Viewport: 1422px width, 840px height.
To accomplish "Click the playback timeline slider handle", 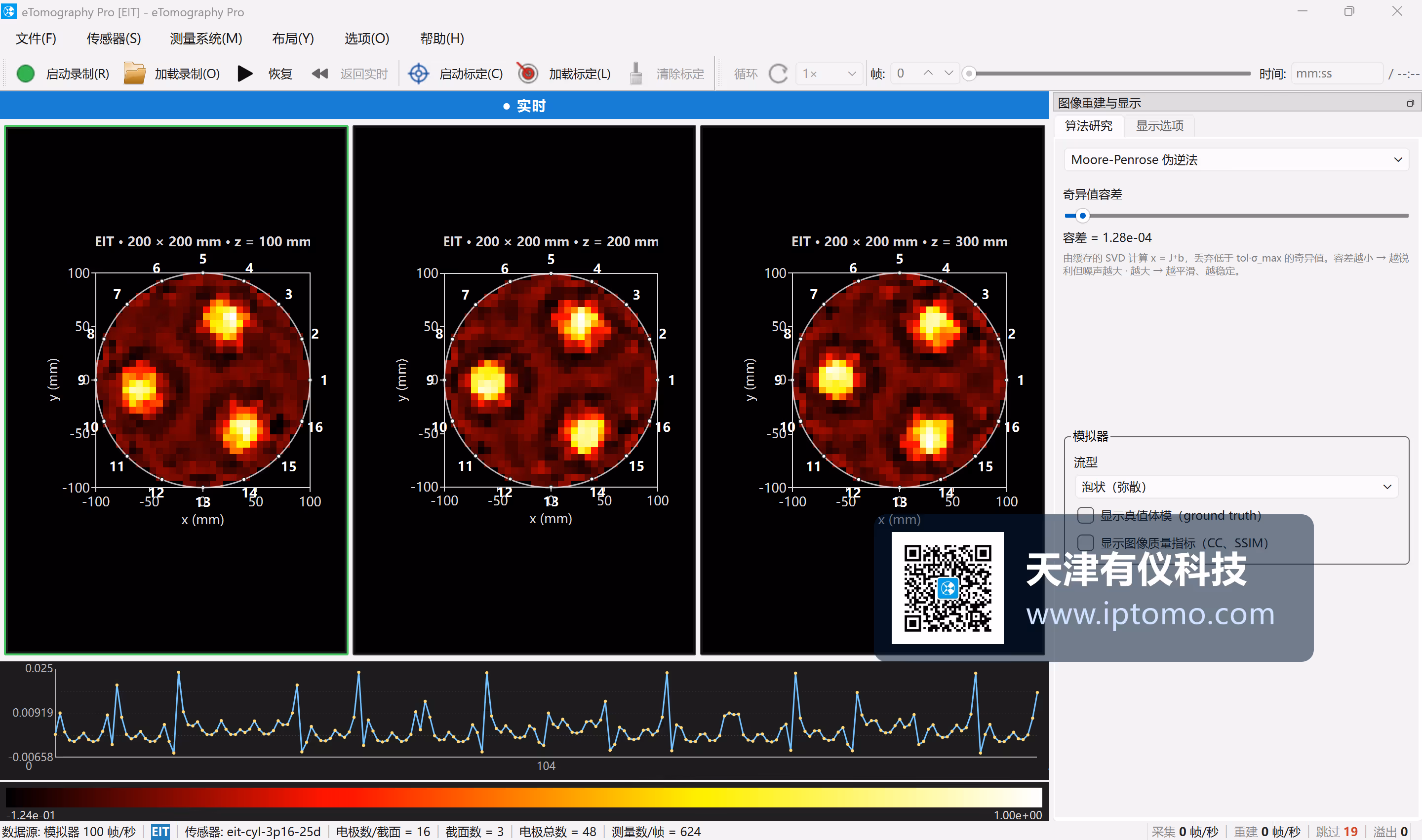I will (x=970, y=74).
